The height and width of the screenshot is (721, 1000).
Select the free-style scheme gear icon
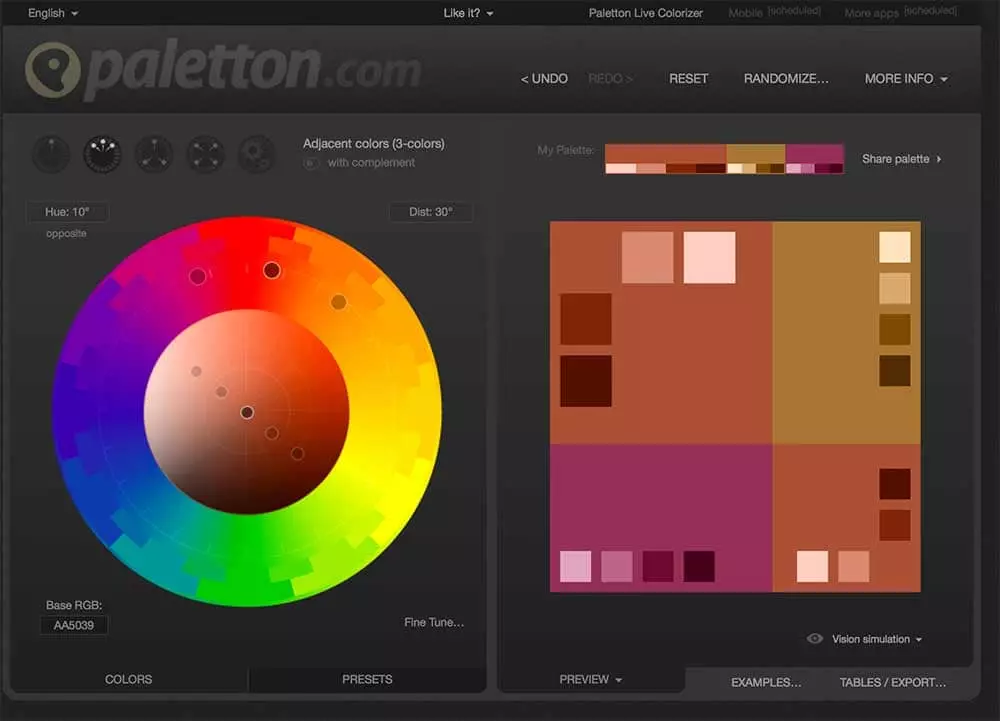click(x=255, y=154)
